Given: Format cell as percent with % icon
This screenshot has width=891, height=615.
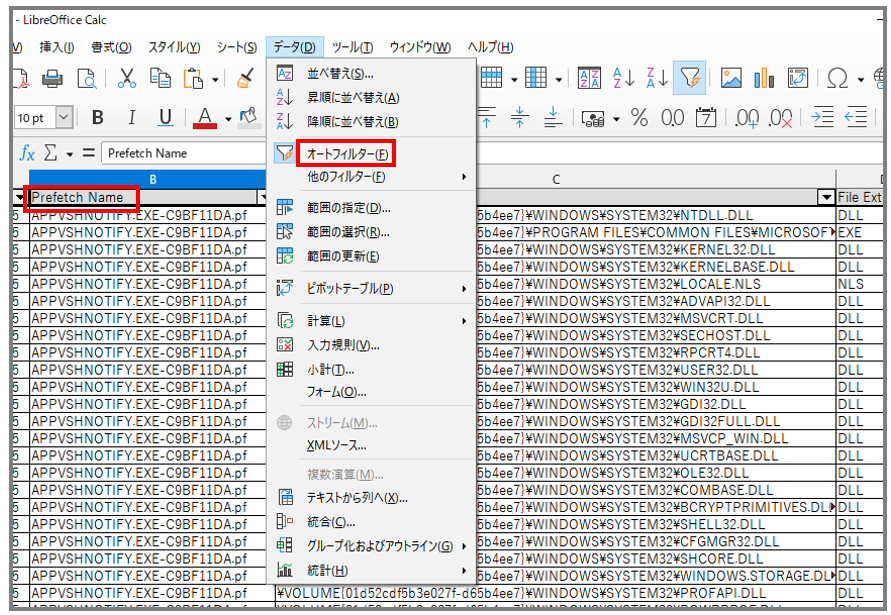Looking at the screenshot, I should (639, 118).
